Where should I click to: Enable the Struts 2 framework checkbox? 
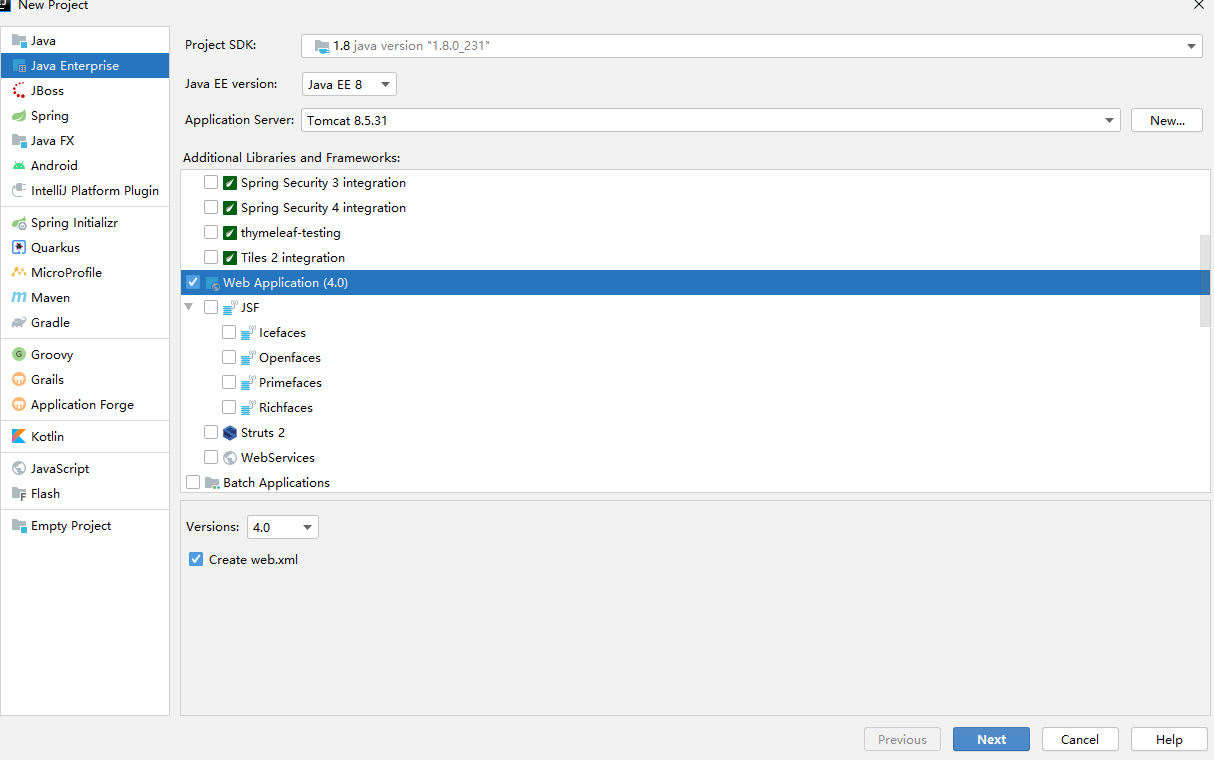[x=210, y=432]
